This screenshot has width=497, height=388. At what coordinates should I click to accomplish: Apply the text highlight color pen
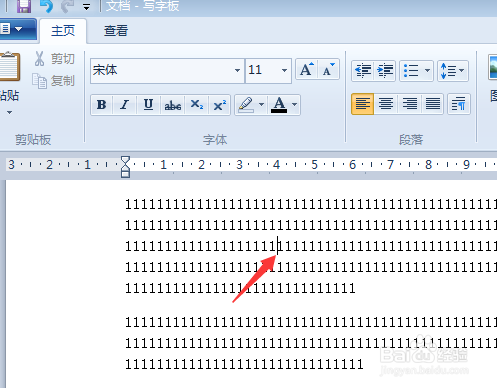[x=246, y=105]
